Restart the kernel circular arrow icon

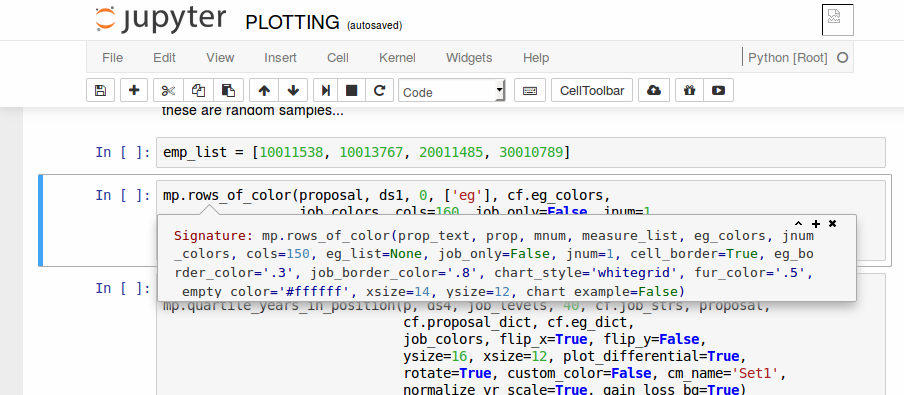coord(379,91)
